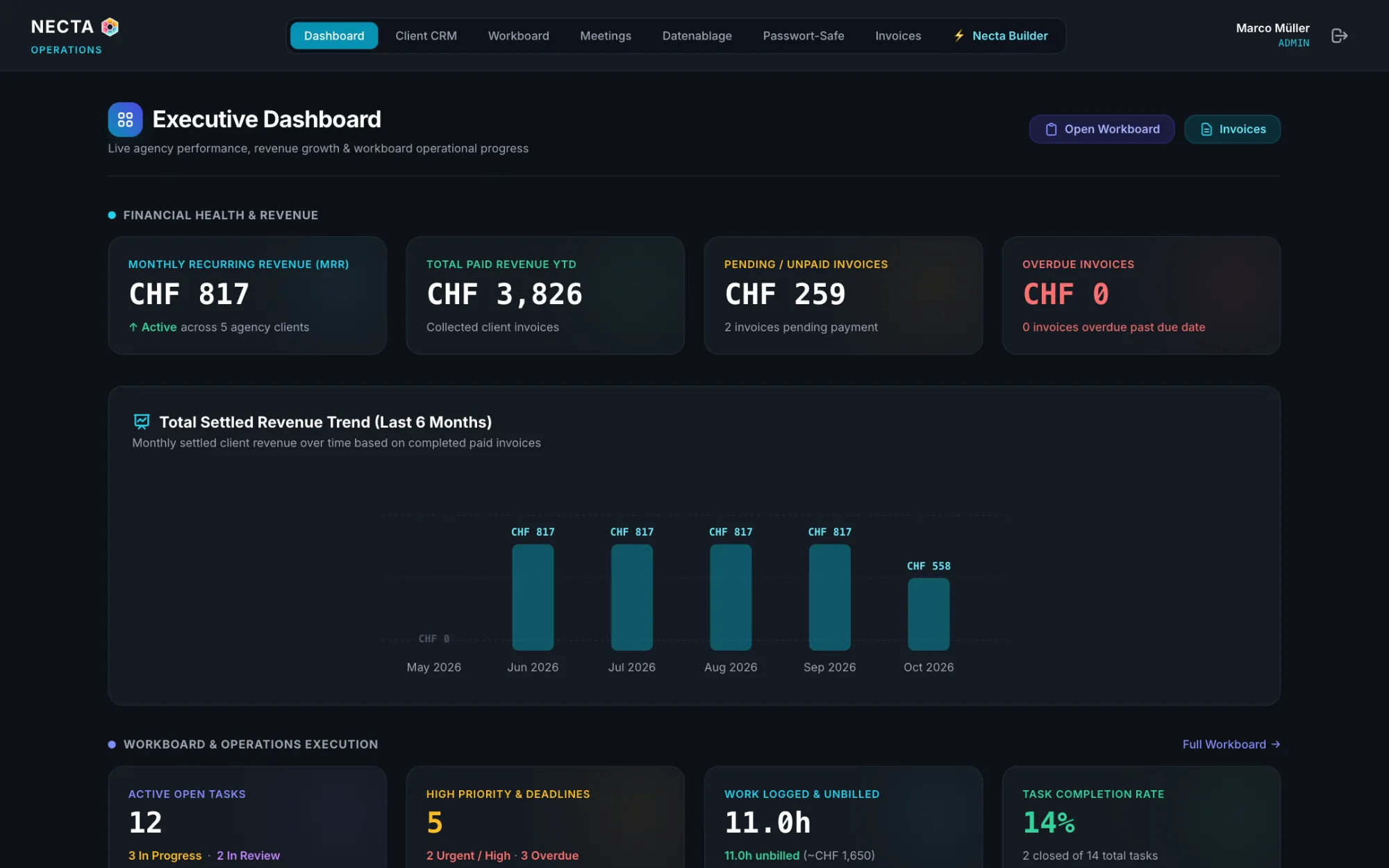Click the Task Completion Rate card

click(x=1141, y=817)
